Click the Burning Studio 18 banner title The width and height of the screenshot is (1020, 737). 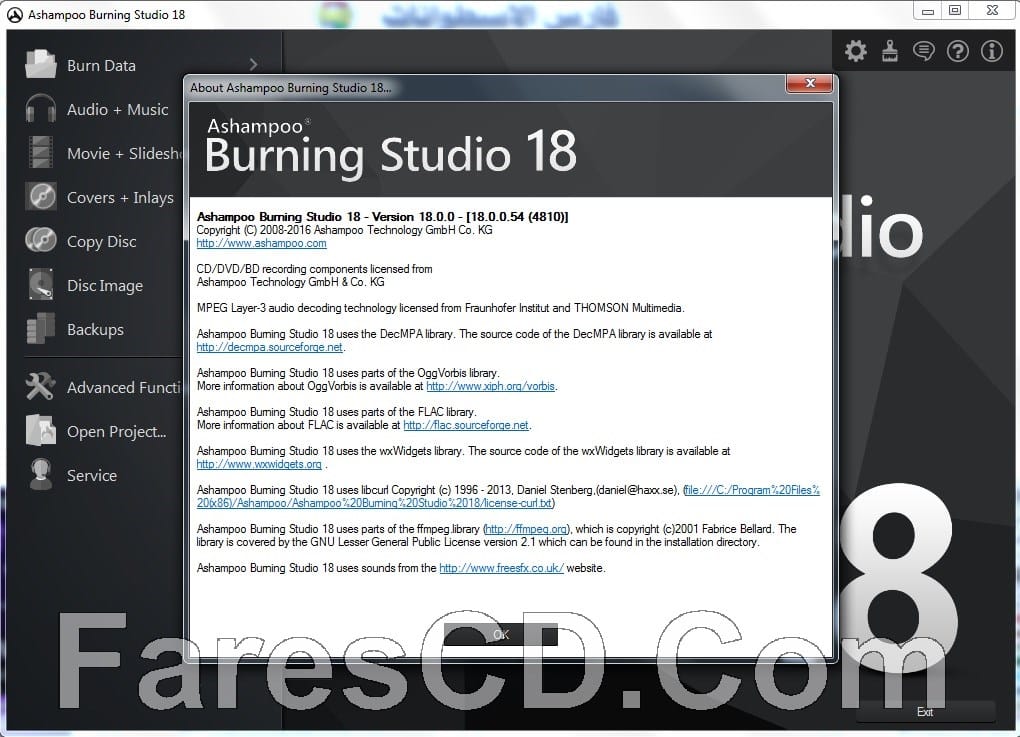tap(390, 154)
